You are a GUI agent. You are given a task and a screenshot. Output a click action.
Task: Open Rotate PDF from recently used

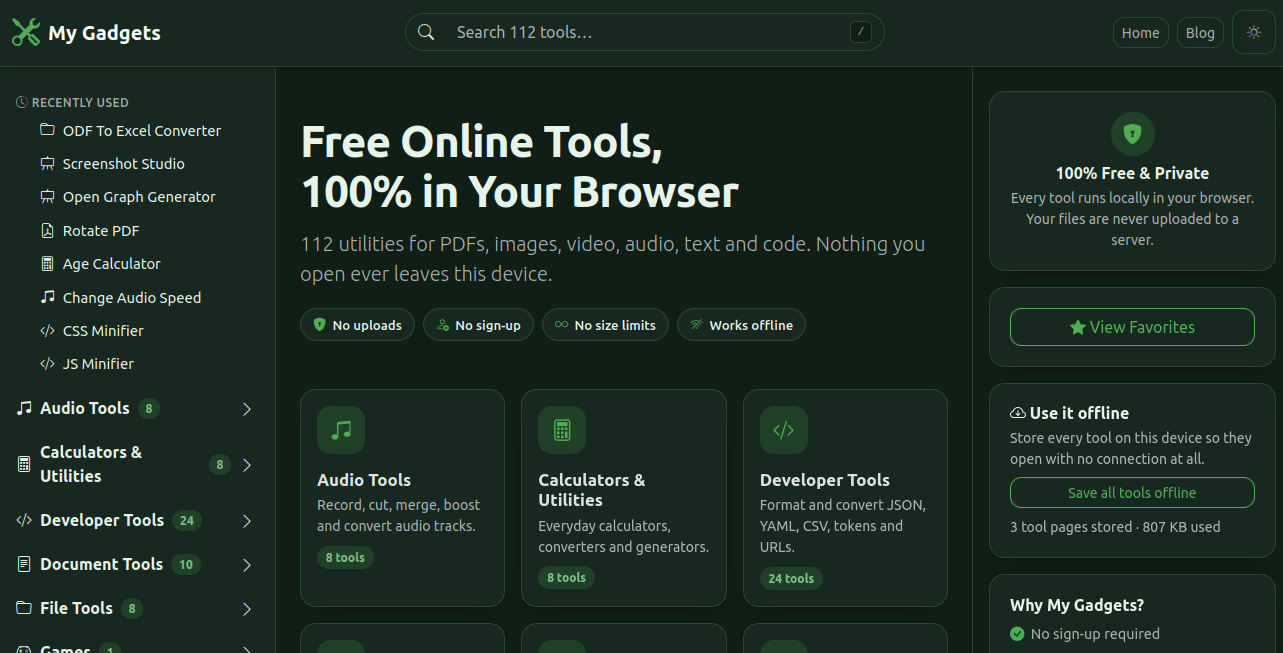[101, 230]
